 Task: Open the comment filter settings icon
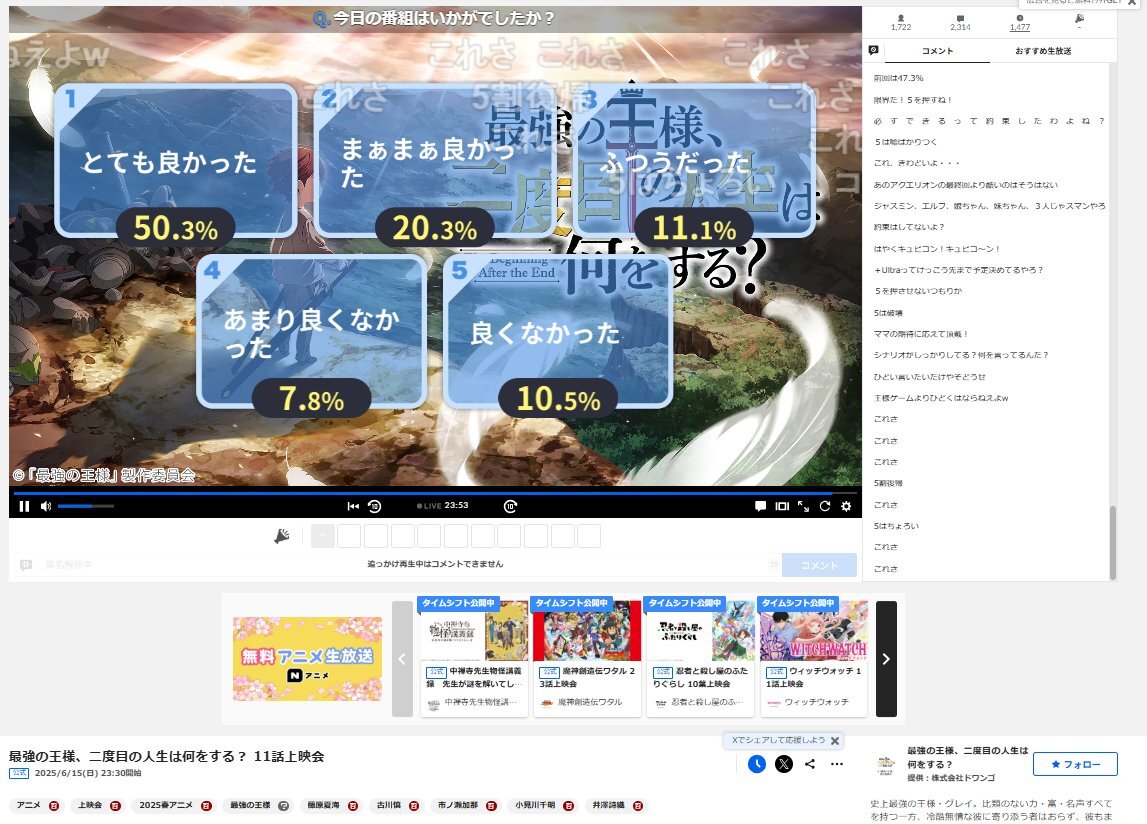point(873,50)
